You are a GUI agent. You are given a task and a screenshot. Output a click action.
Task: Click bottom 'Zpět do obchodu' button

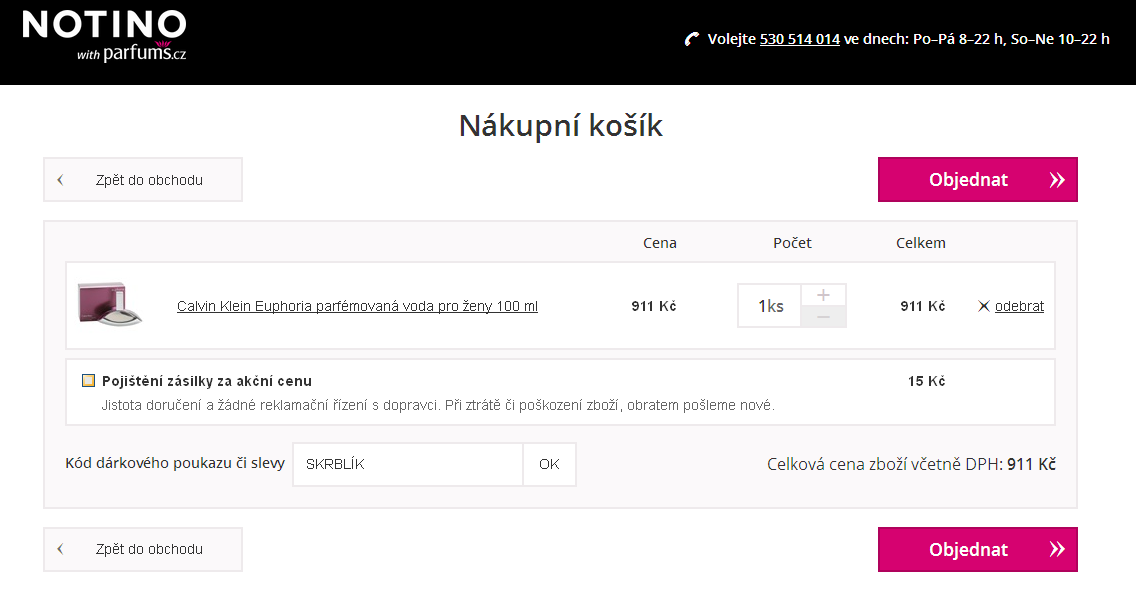tap(143, 549)
